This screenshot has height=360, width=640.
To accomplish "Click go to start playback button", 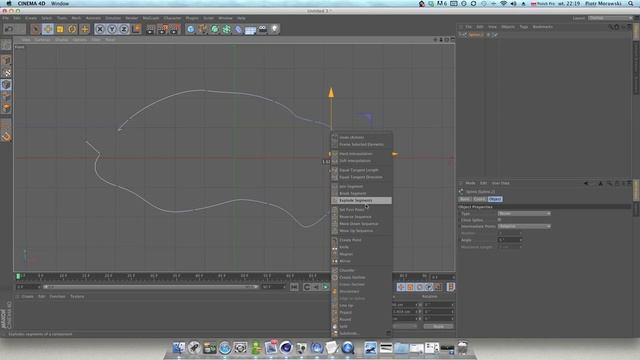I will (x=294, y=287).
